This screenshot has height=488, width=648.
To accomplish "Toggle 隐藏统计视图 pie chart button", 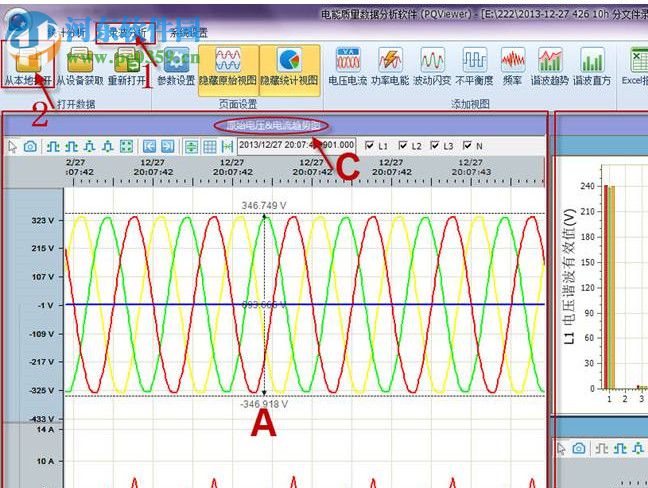I will pyautogui.click(x=289, y=69).
